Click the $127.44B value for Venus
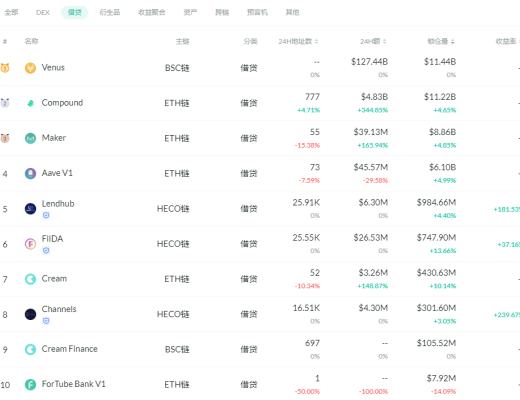 tap(369, 62)
